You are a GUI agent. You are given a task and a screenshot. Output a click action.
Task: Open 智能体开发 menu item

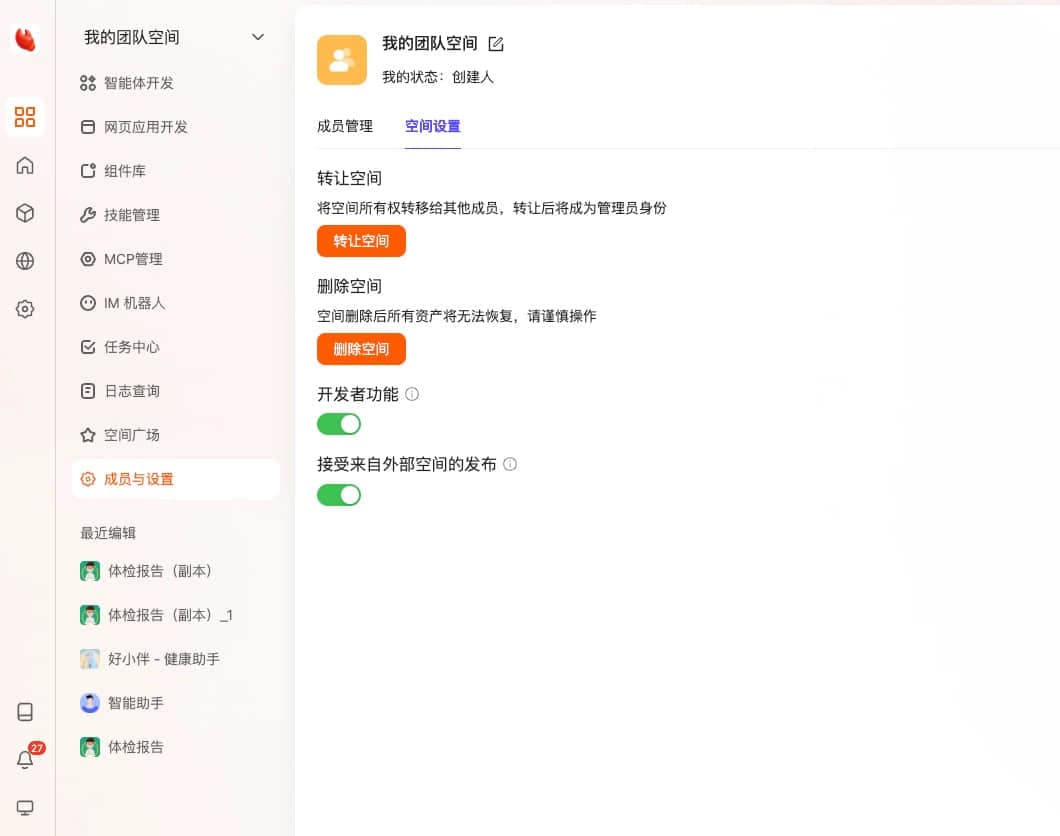point(175,83)
